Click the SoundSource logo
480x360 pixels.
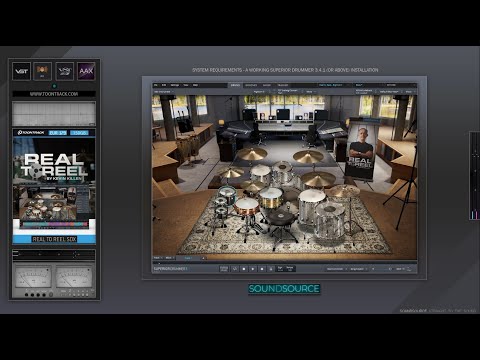click(x=284, y=289)
